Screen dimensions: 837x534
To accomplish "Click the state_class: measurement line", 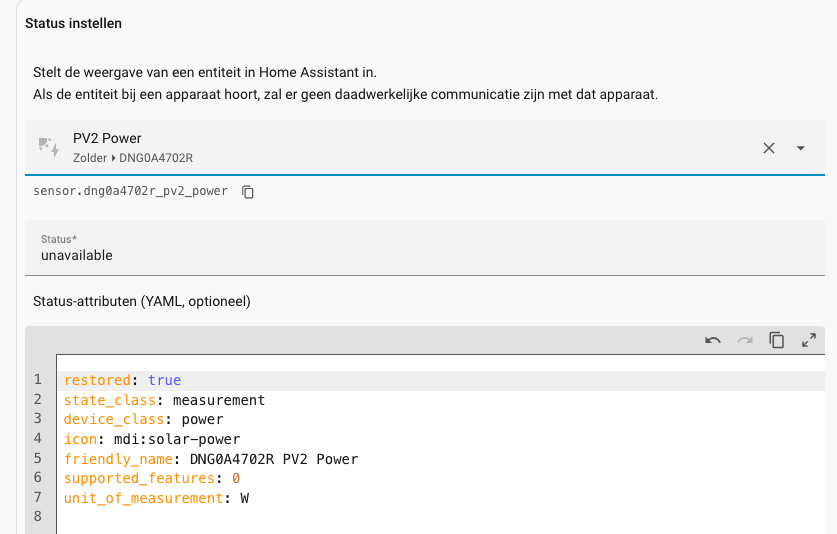I will pos(164,400).
